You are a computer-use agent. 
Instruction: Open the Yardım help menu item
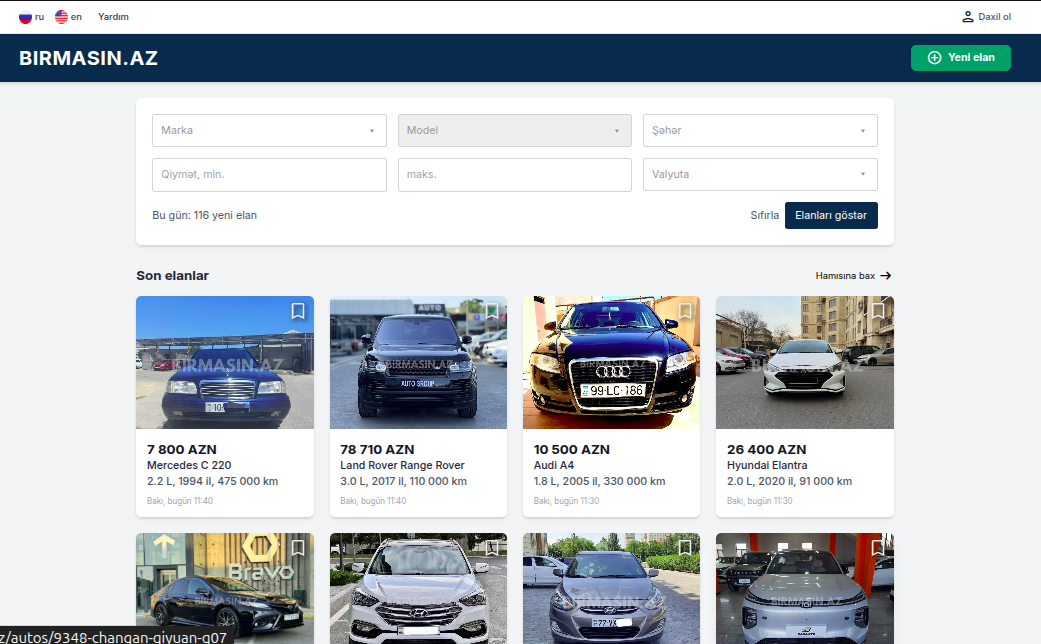pos(113,17)
